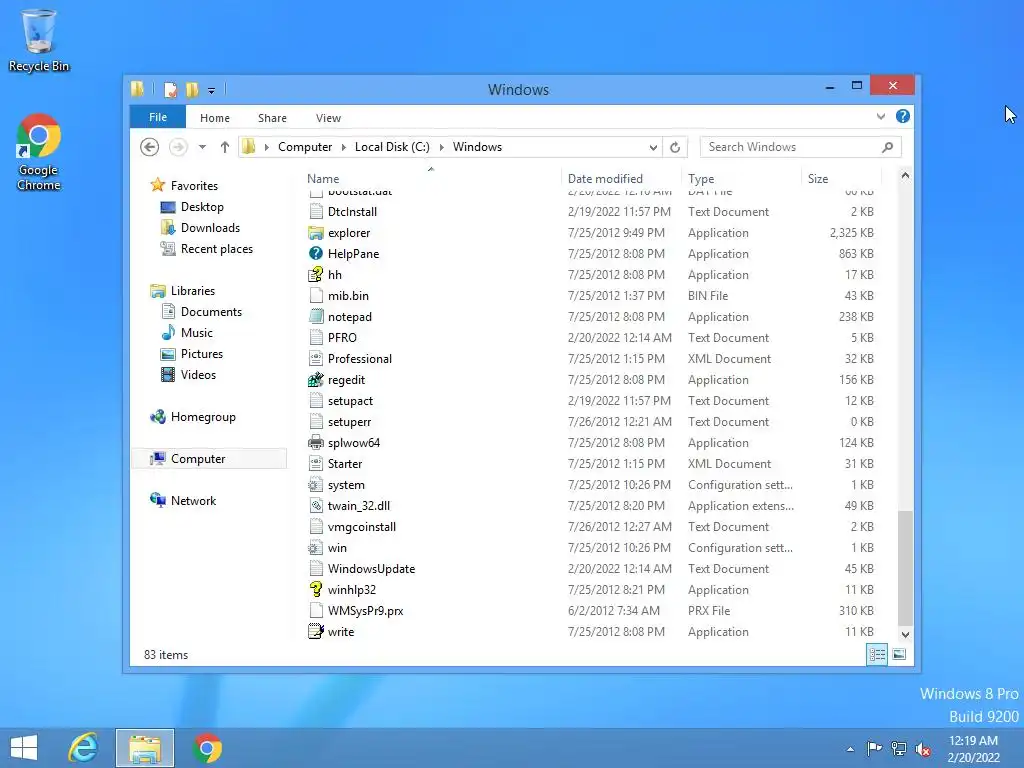Image resolution: width=1024 pixels, height=768 pixels.
Task: Select the HelpPane application icon
Action: click(x=315, y=253)
